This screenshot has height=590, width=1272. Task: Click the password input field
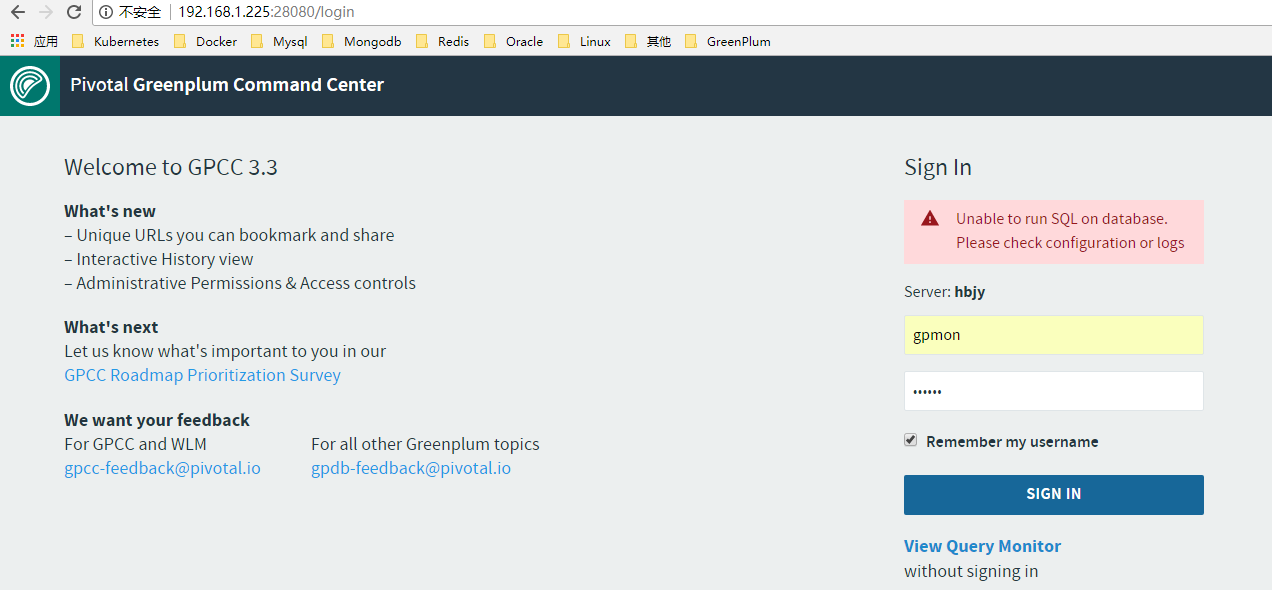tap(1053, 391)
